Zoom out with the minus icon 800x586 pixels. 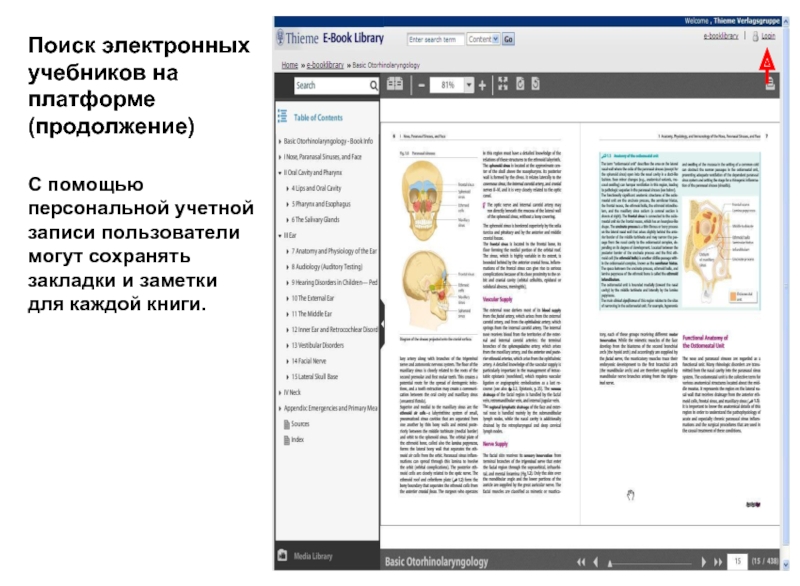point(421,85)
